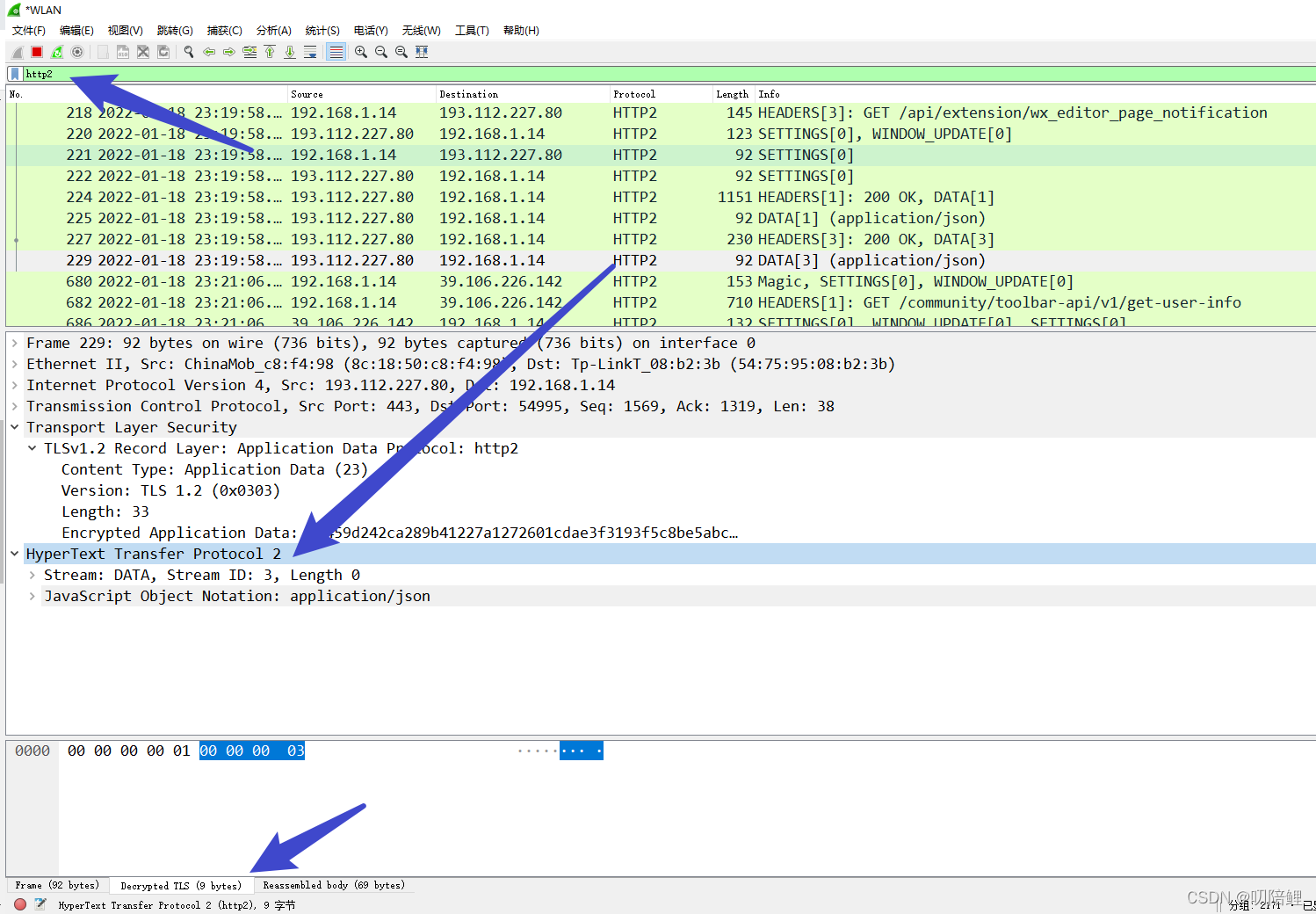Go back to previous packet arrow

209,52
